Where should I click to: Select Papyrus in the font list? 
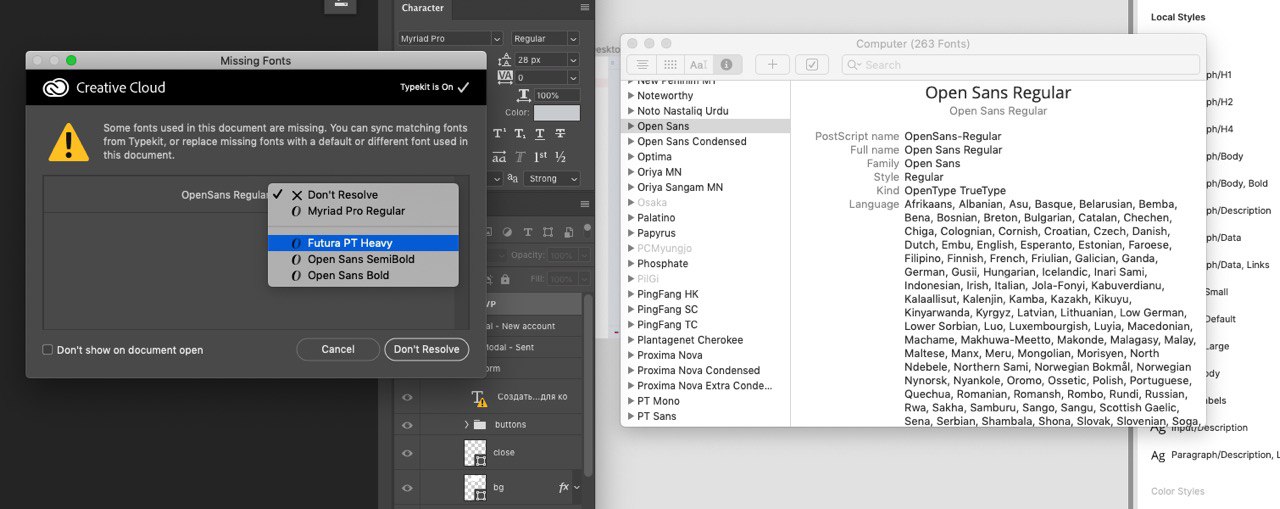coord(656,233)
